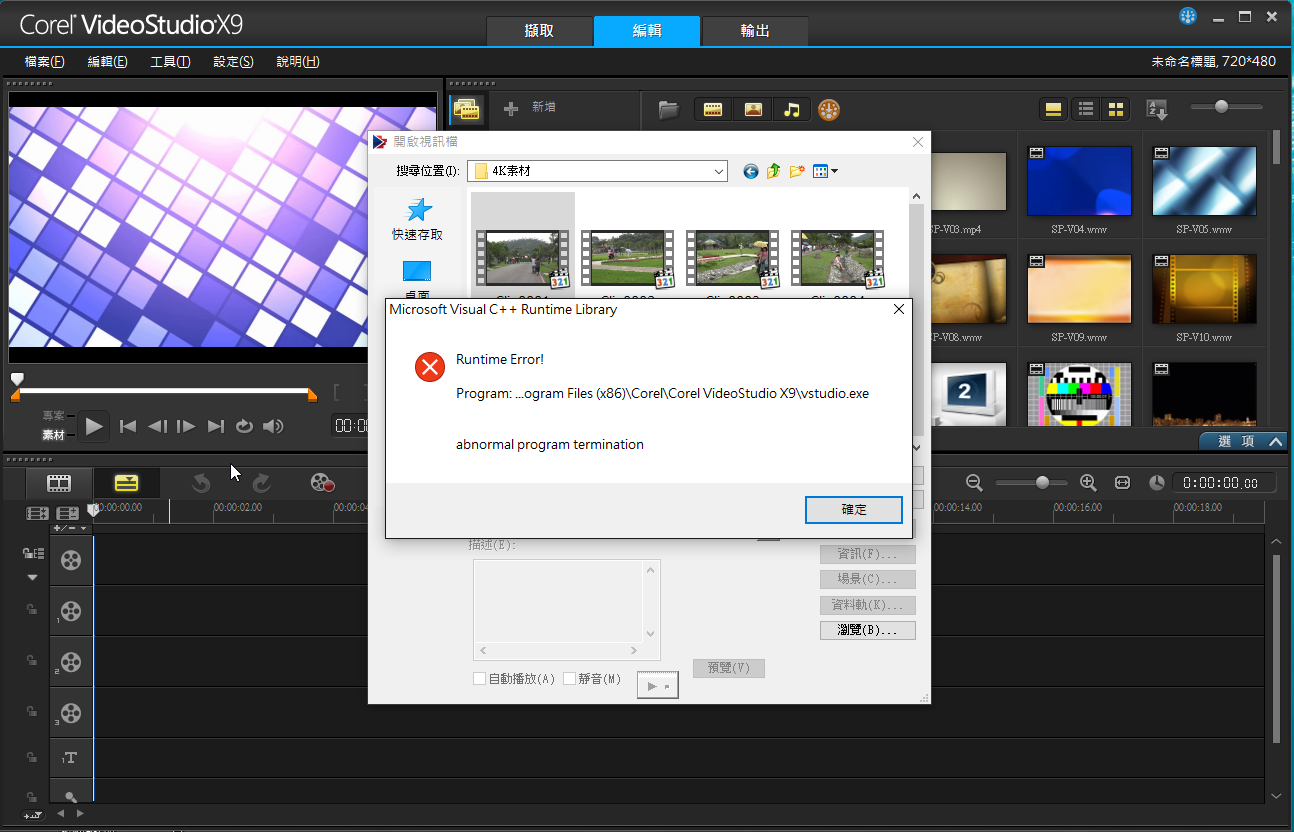Click the title track 1 button
The image size is (1294, 832).
[x=70, y=758]
